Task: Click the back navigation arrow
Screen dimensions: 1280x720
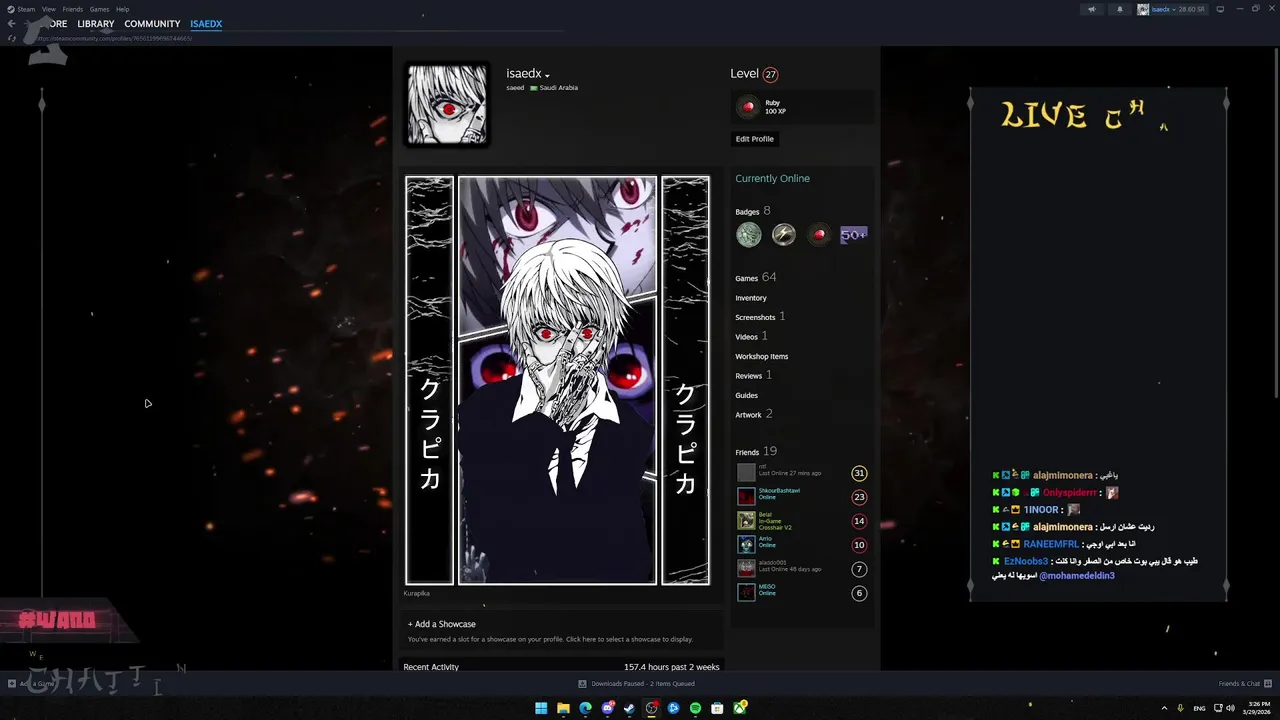Action: [x=11, y=24]
